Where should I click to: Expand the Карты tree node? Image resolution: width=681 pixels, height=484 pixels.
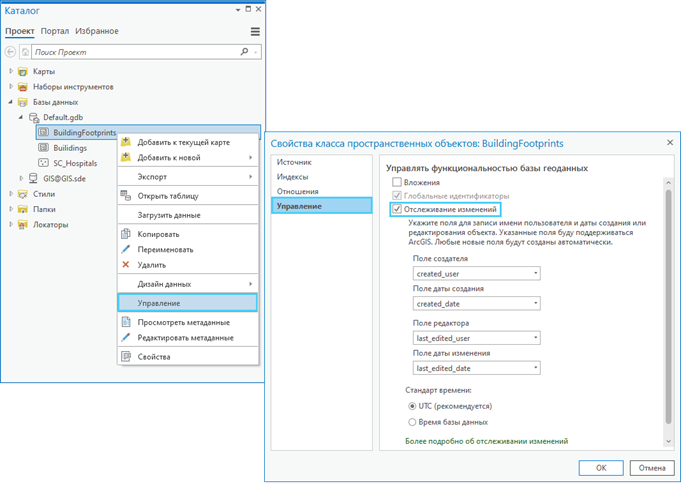point(11,71)
